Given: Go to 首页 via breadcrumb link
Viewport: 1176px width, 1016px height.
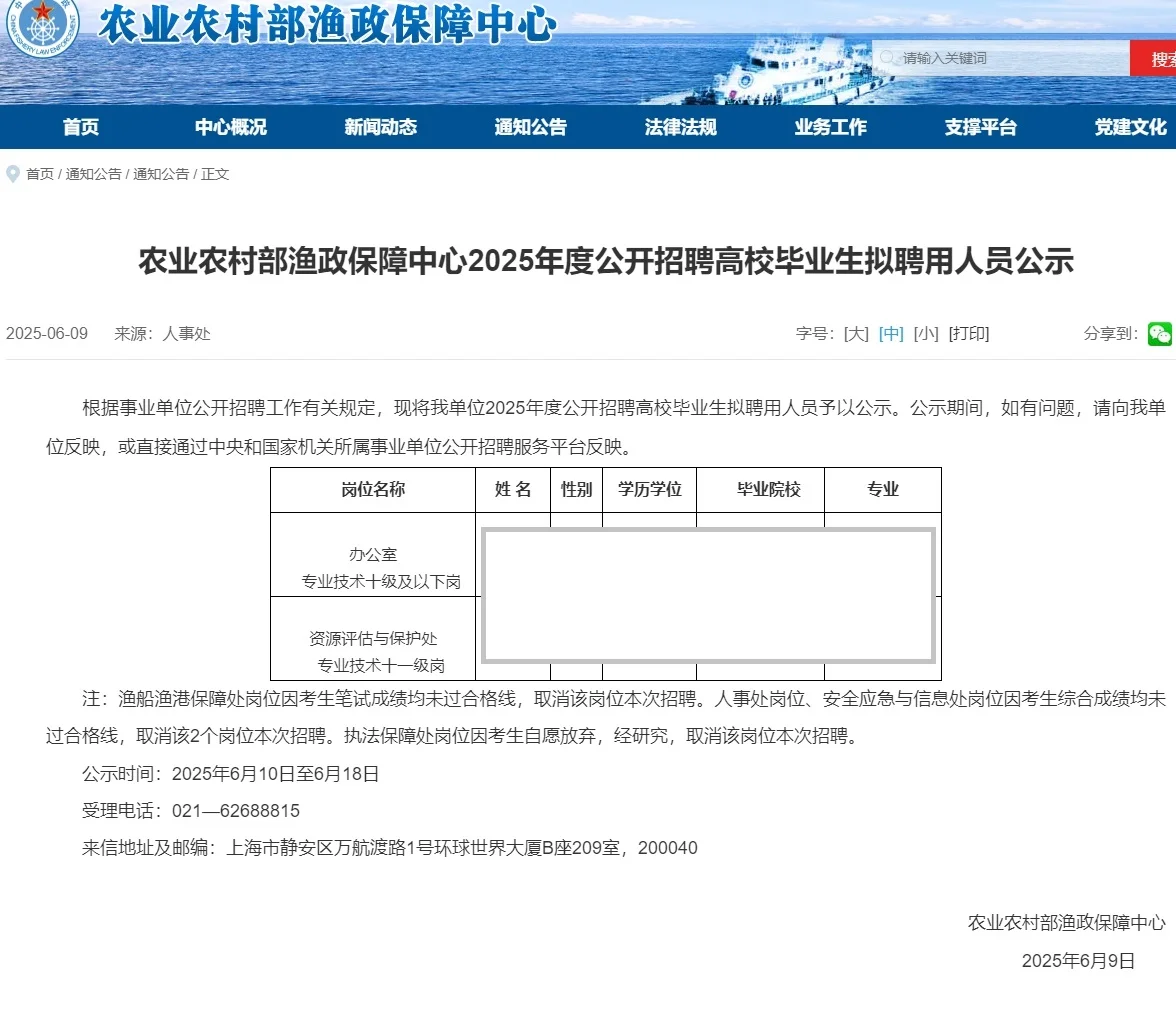Looking at the screenshot, I should pos(40,174).
